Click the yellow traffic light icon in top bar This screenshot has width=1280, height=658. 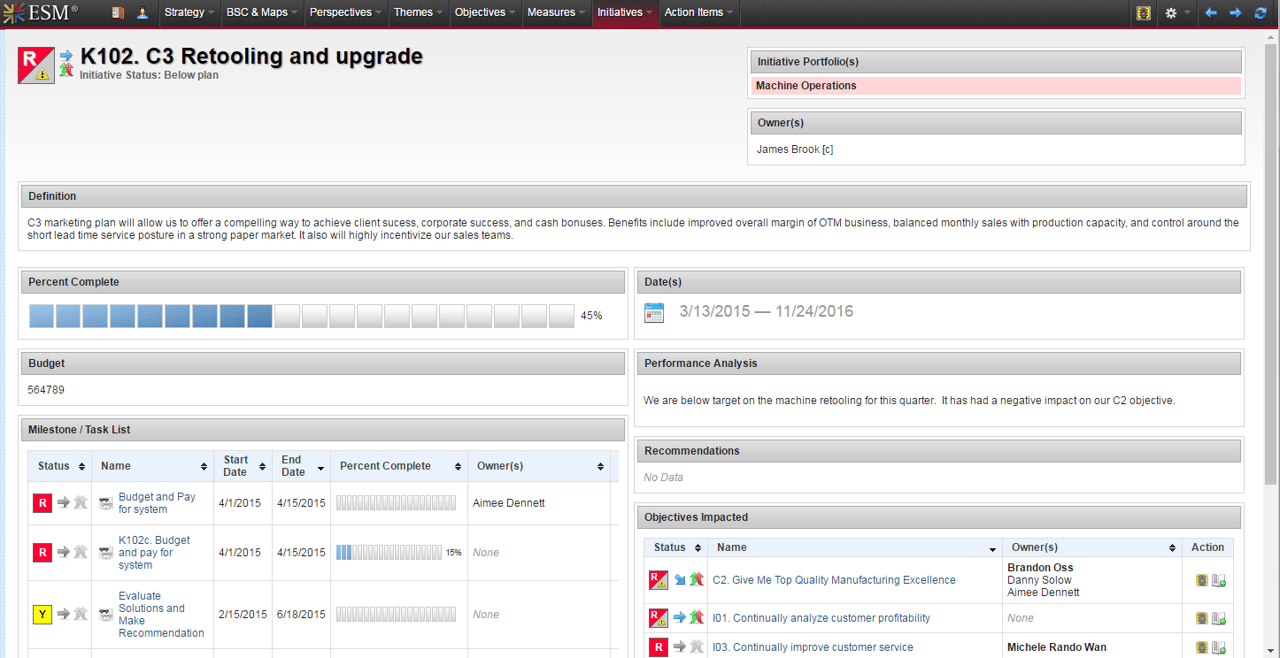click(x=1144, y=13)
